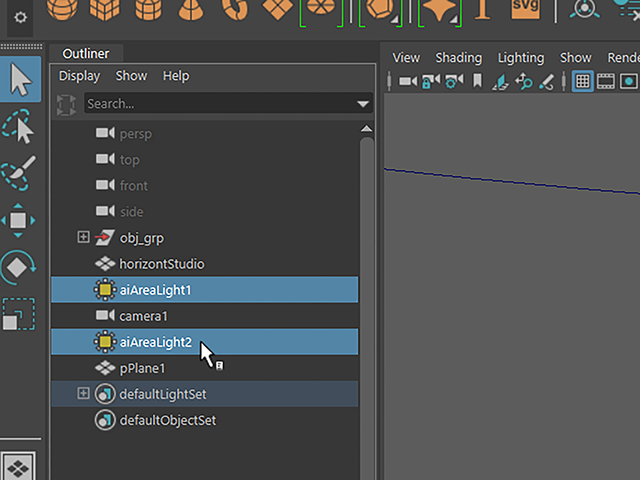Create a polygon plane from shelf

[278, 10]
